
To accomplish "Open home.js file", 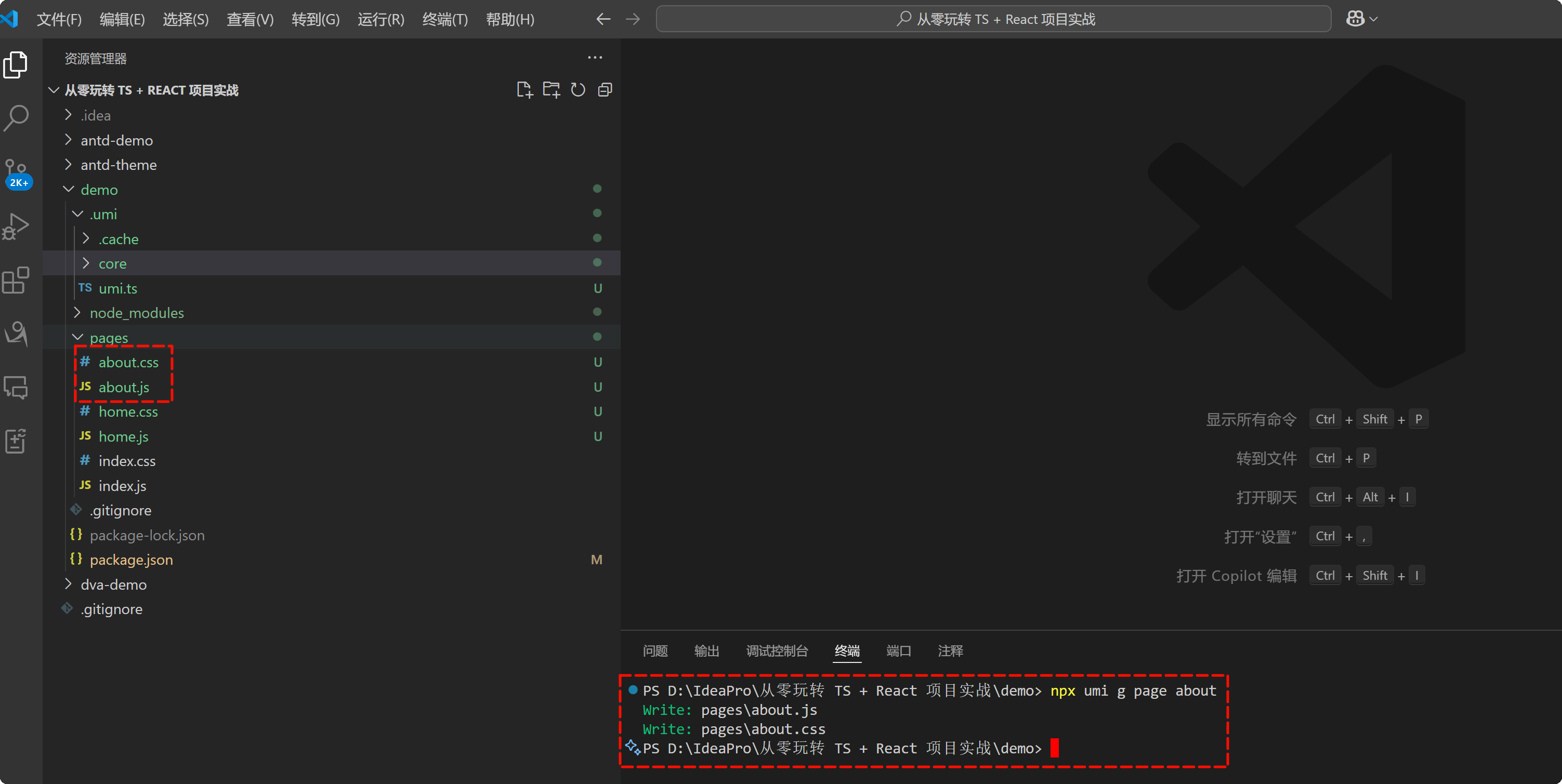I will [331, 436].
